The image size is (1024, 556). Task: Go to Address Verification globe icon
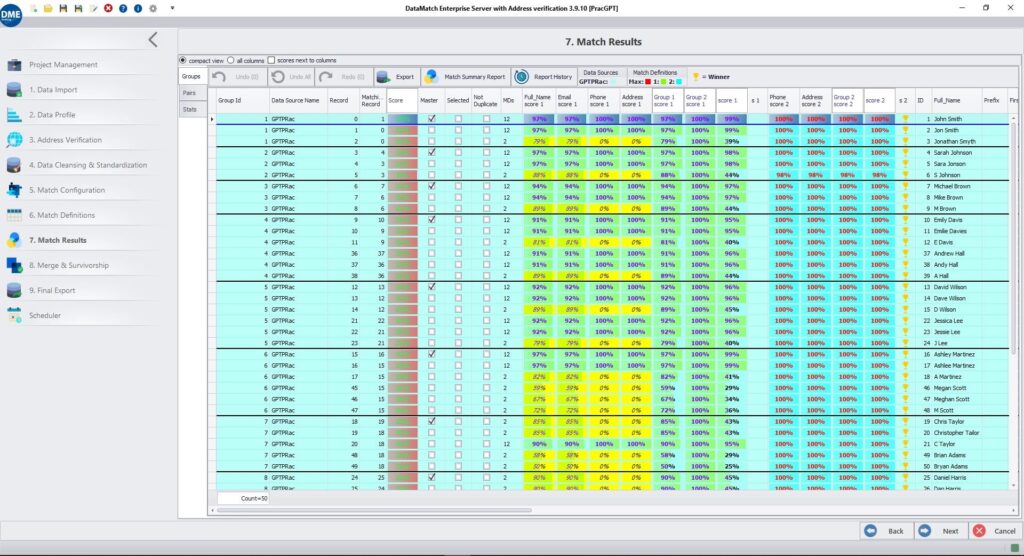[x=14, y=140]
